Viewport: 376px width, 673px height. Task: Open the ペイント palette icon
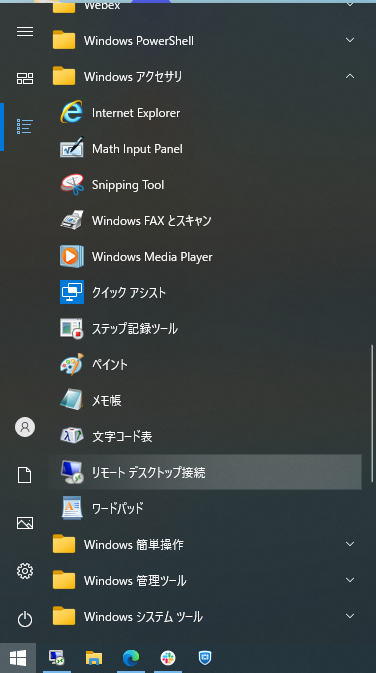72,365
